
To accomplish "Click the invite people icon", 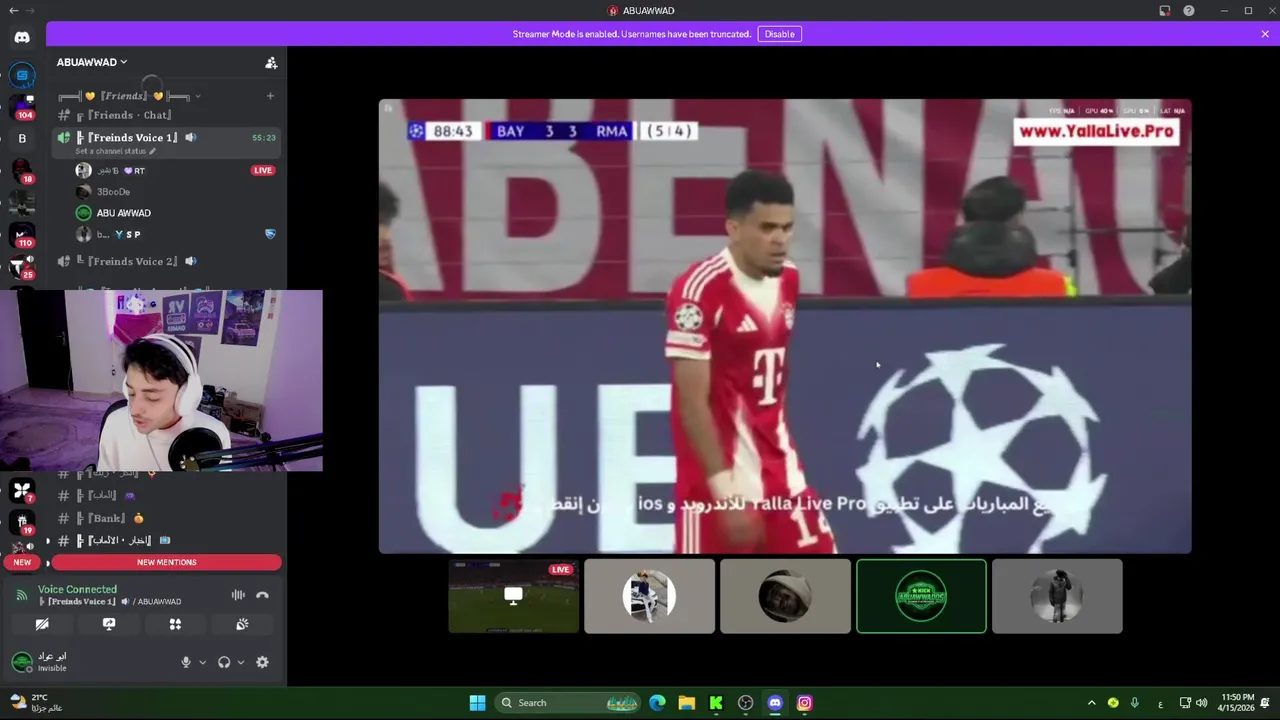I will click(271, 62).
